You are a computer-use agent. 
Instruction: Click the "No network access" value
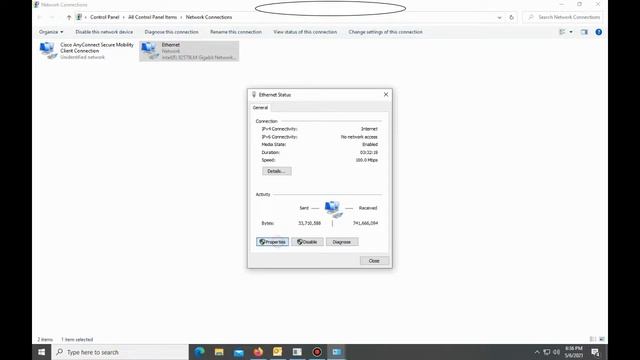point(359,137)
